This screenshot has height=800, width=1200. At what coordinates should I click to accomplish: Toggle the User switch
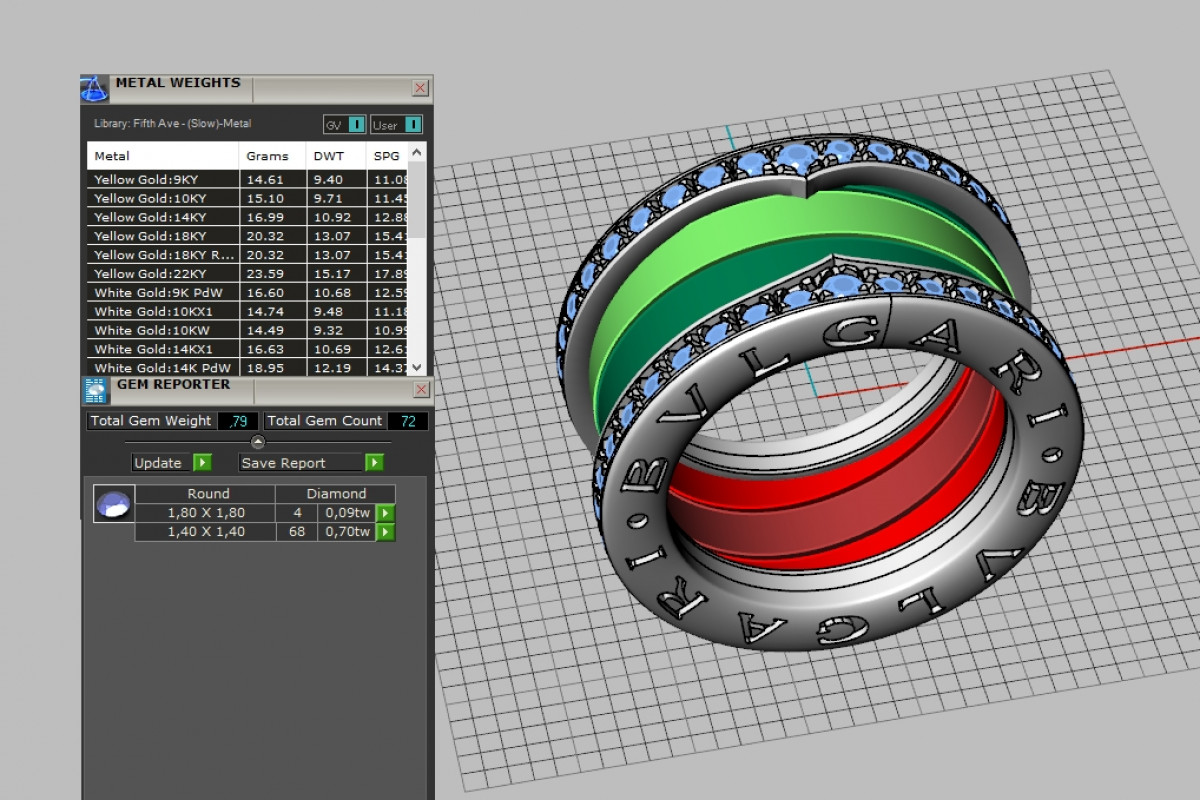tap(413, 125)
